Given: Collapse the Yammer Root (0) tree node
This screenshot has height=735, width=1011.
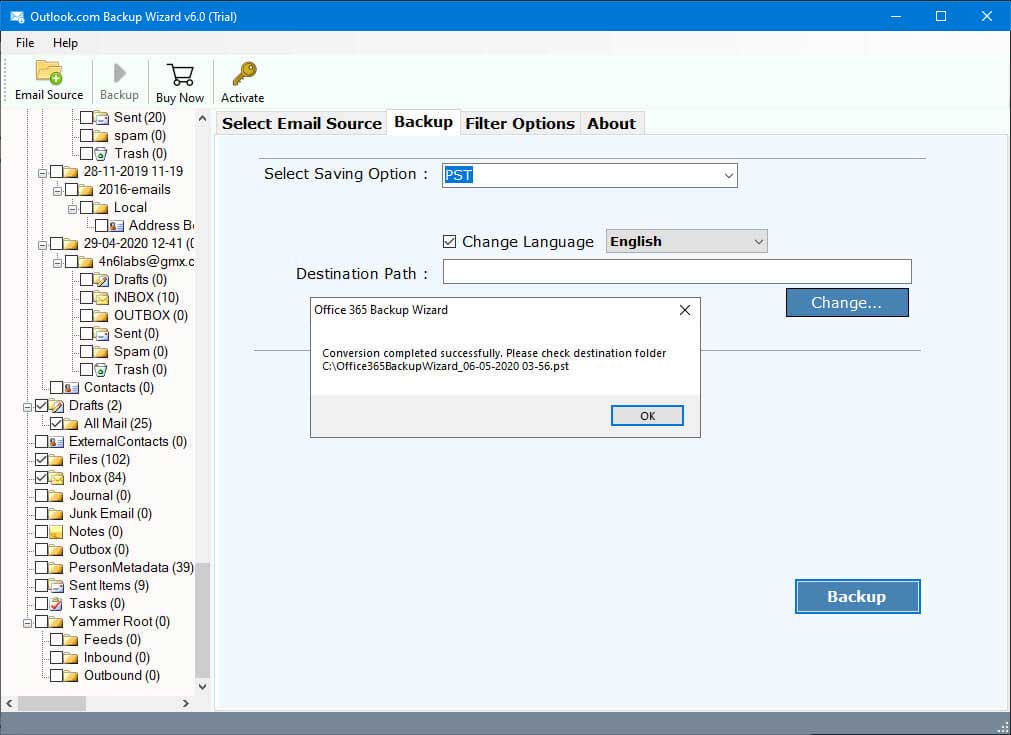Looking at the screenshot, I should click(28, 623).
